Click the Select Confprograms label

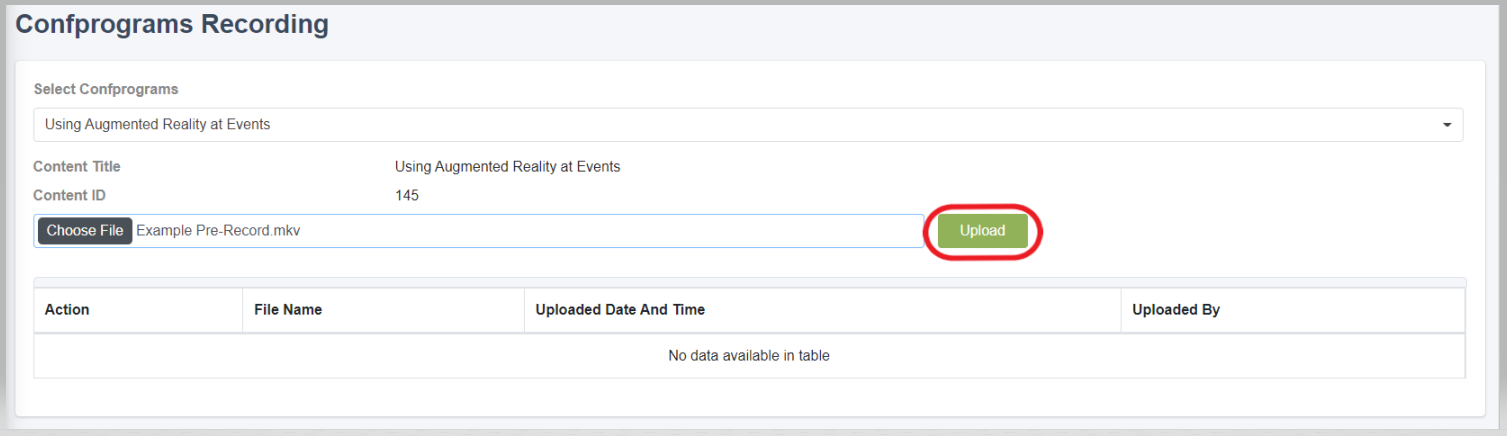click(106, 89)
